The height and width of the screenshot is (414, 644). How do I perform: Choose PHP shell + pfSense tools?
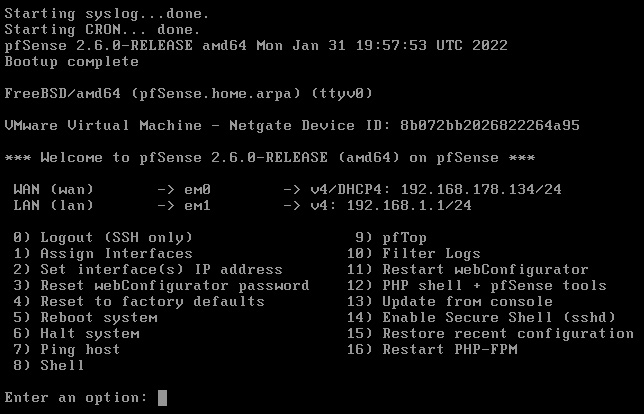point(477,286)
